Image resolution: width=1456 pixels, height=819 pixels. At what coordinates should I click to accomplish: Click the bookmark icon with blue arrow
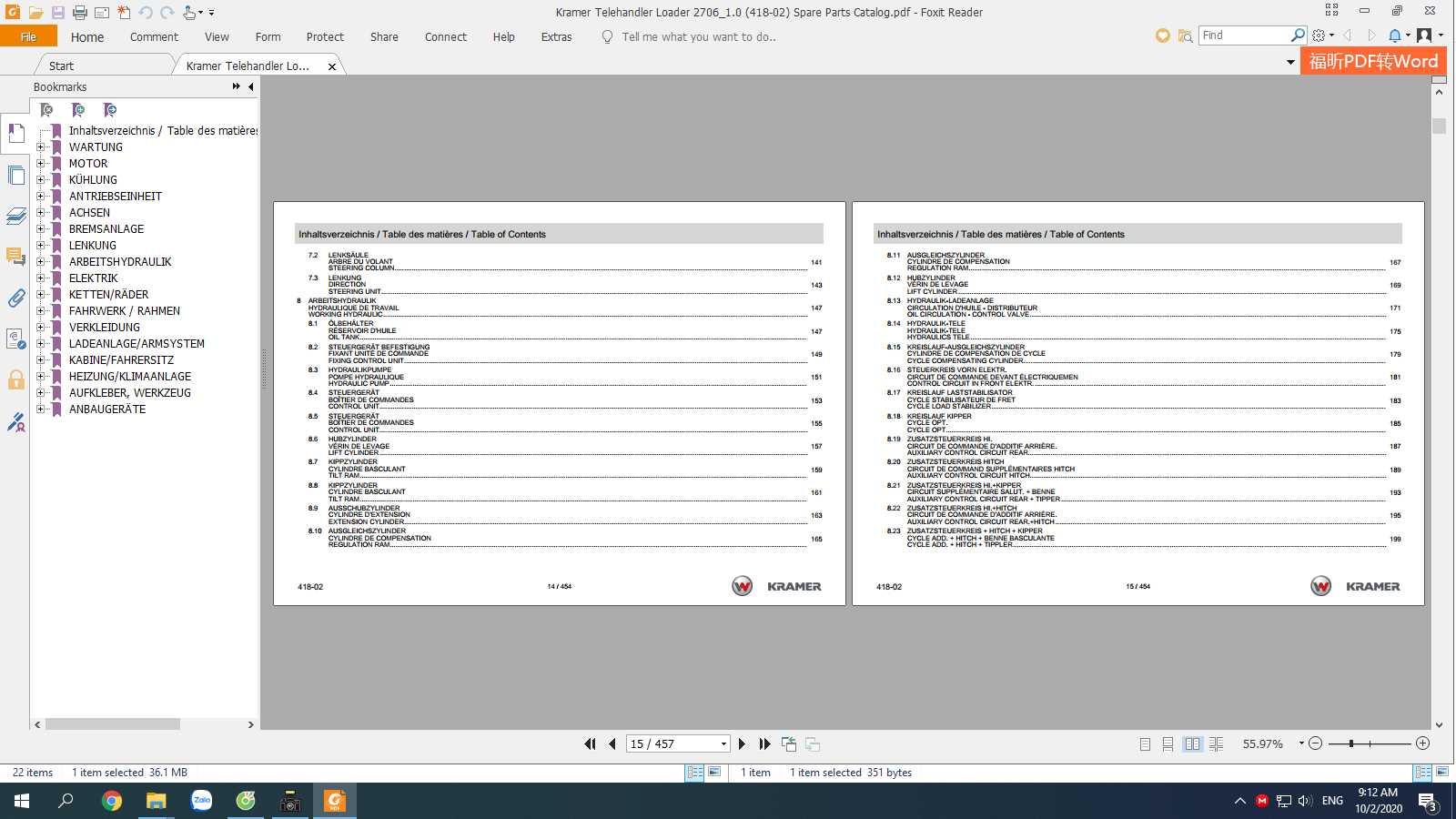click(110, 110)
